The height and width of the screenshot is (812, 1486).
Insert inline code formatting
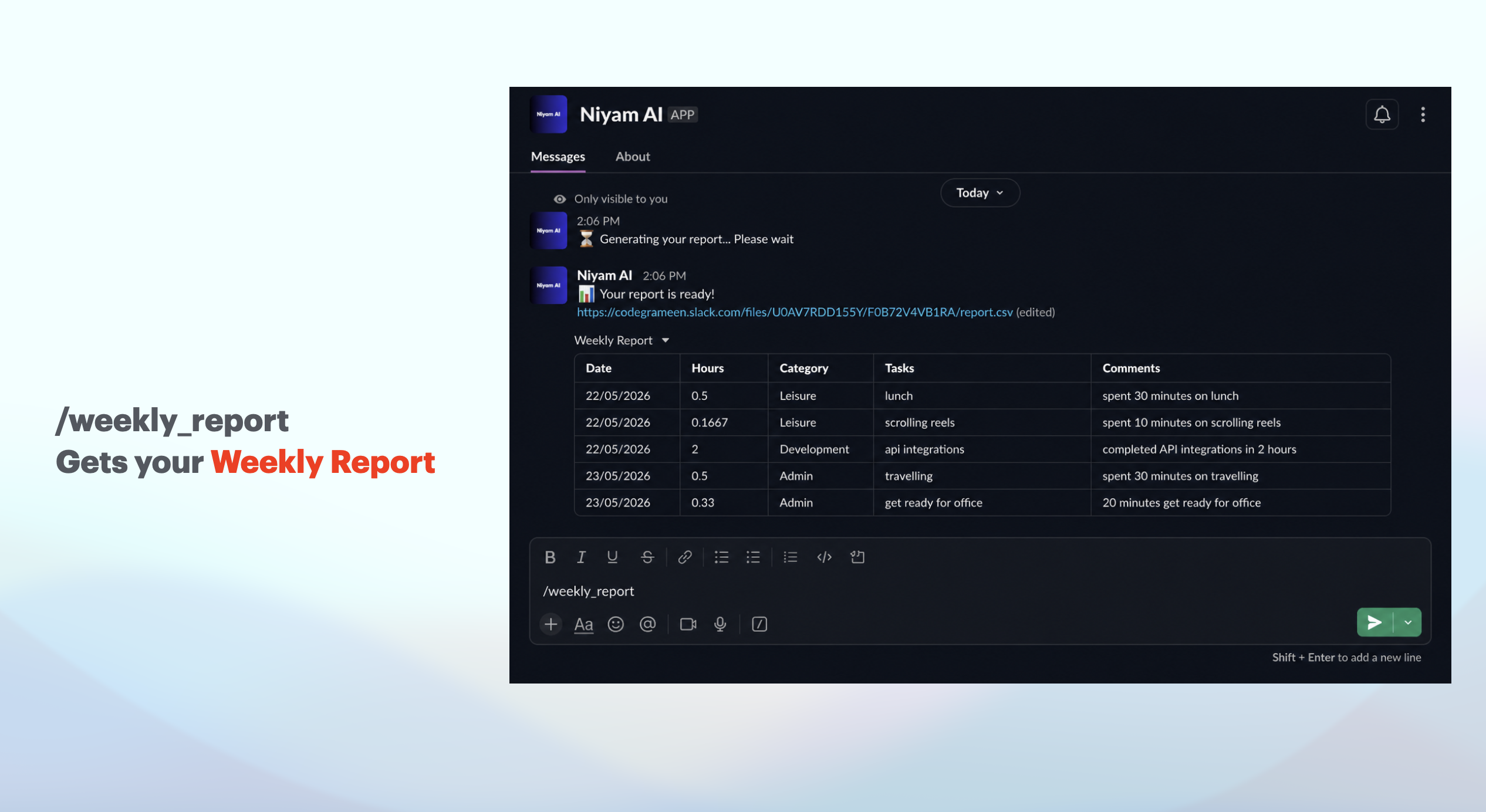pyautogui.click(x=825, y=557)
